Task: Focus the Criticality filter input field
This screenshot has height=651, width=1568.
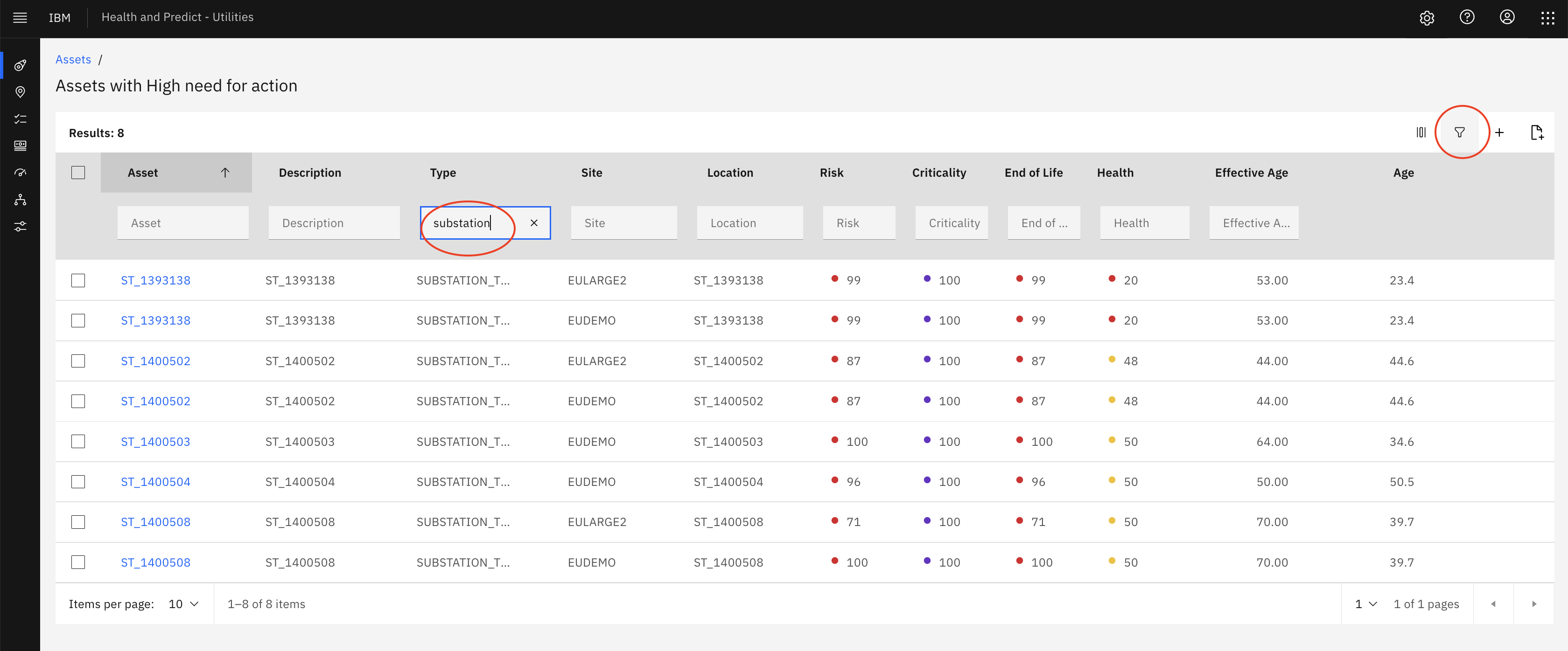Action: tap(952, 223)
